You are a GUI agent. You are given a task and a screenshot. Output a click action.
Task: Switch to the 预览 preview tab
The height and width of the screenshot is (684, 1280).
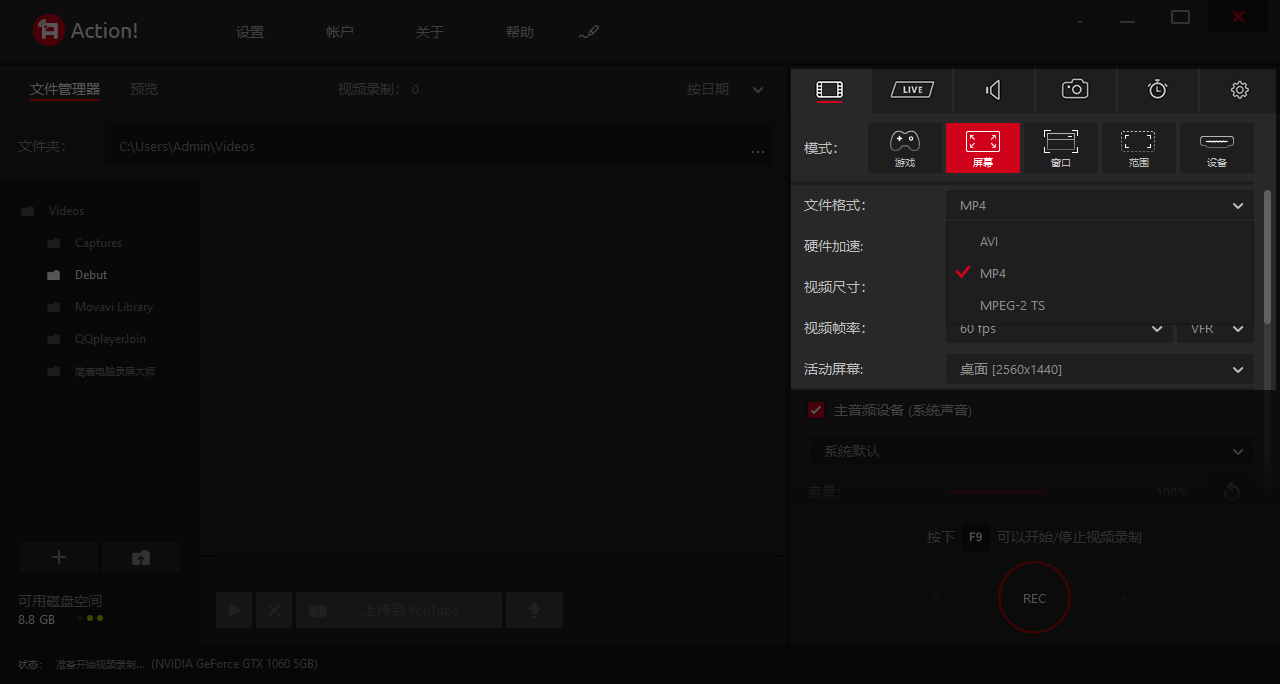click(143, 89)
